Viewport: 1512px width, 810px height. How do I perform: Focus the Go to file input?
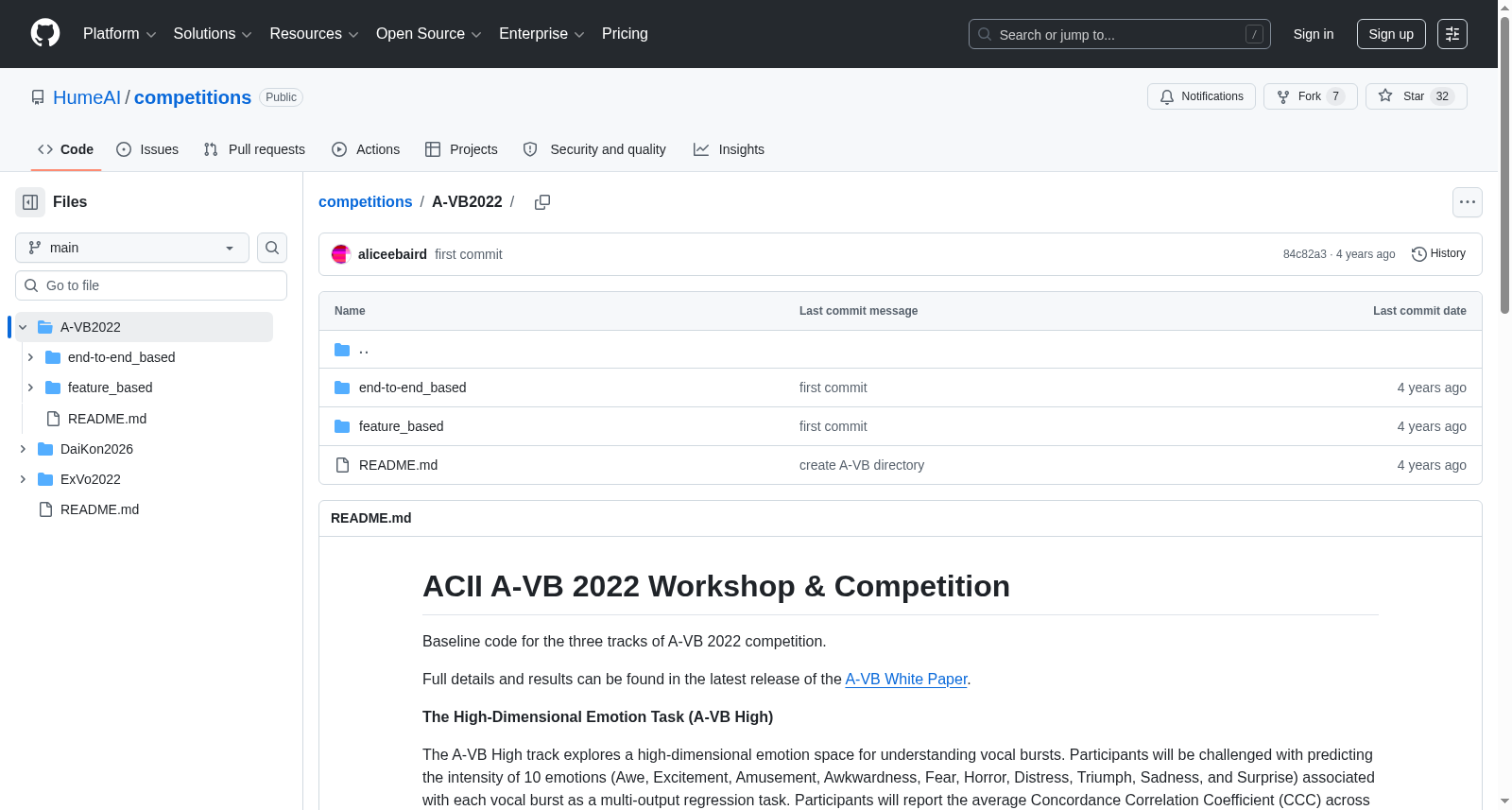coord(151,285)
